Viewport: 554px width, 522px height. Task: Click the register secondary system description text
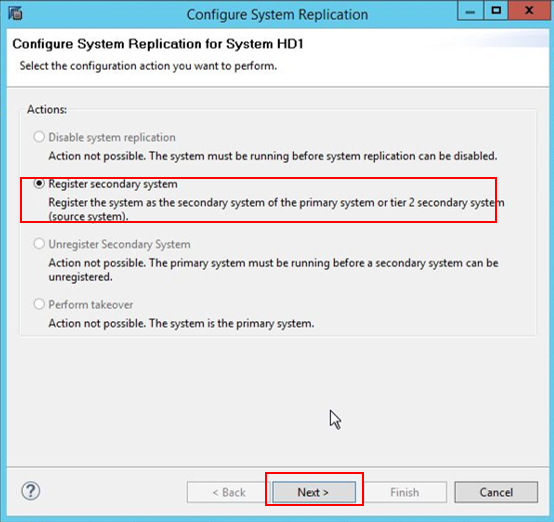(276, 209)
